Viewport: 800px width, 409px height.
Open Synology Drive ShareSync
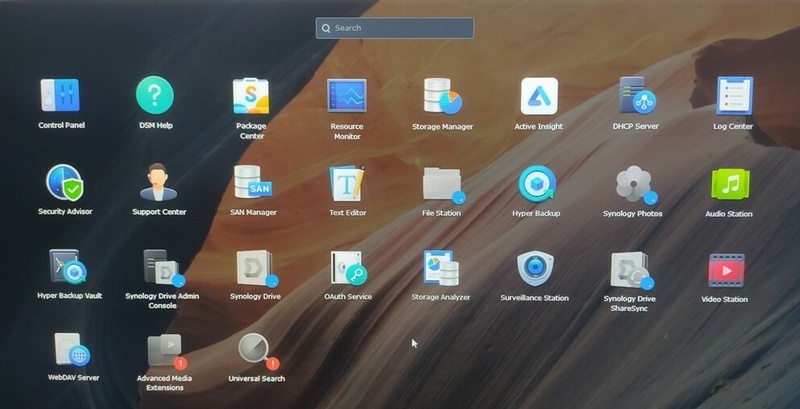(632, 270)
